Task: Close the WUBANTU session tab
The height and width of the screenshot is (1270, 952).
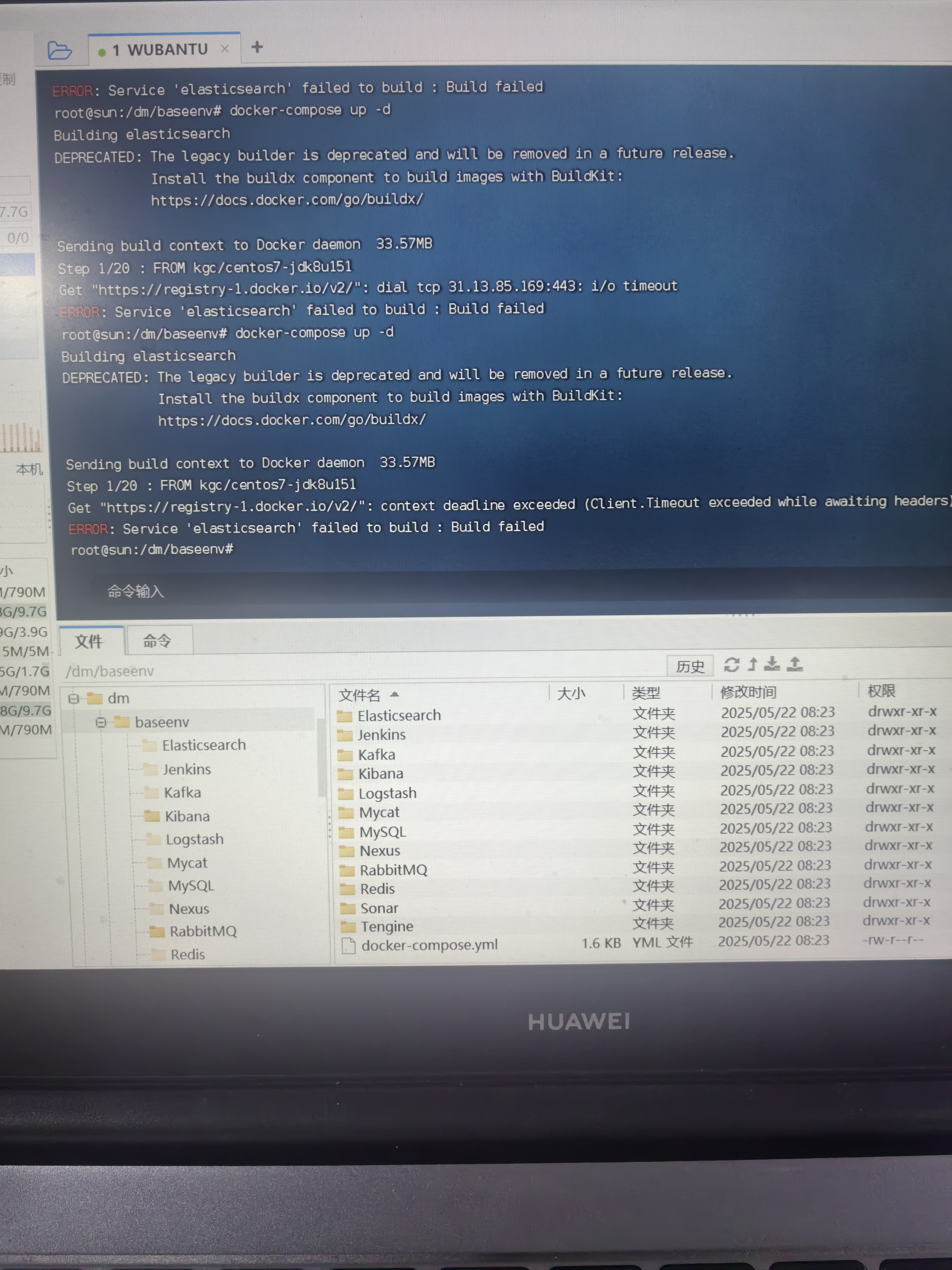Action: click(225, 49)
